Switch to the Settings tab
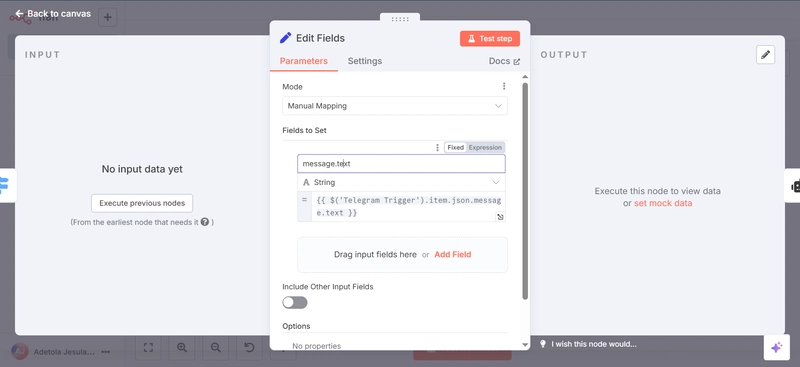This screenshot has height=367, width=800. [x=365, y=61]
